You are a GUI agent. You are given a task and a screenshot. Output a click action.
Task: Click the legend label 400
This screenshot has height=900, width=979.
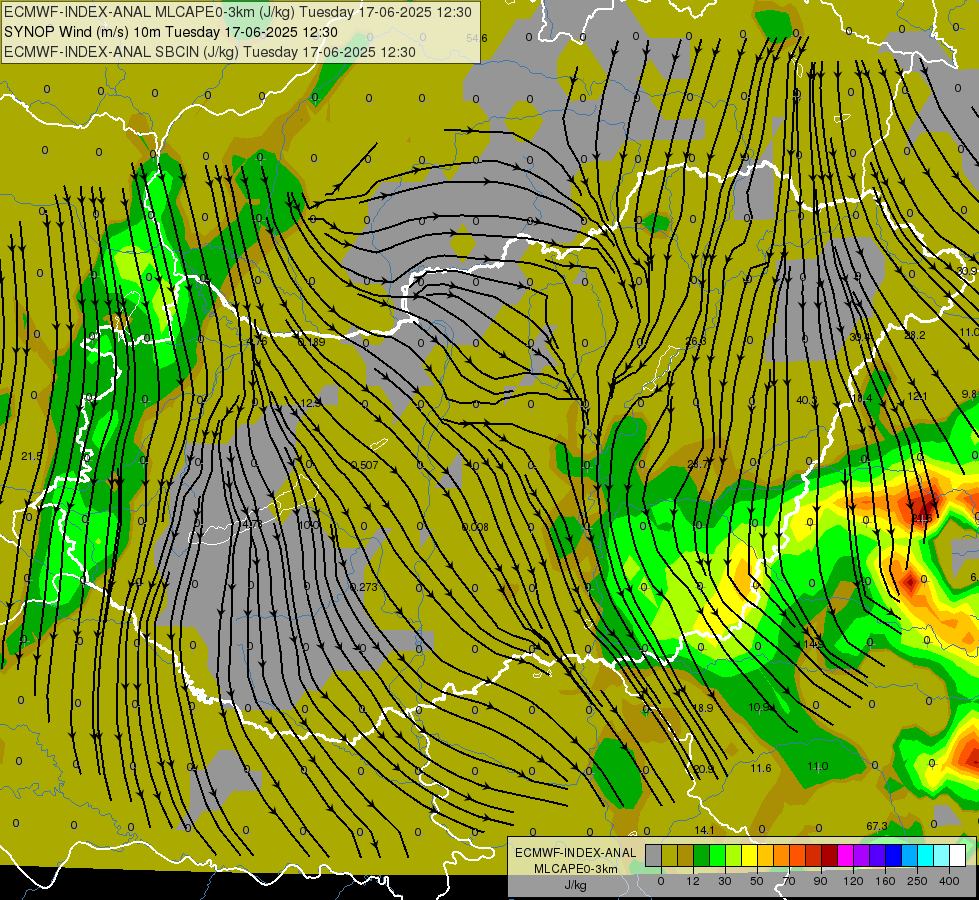[949, 881]
